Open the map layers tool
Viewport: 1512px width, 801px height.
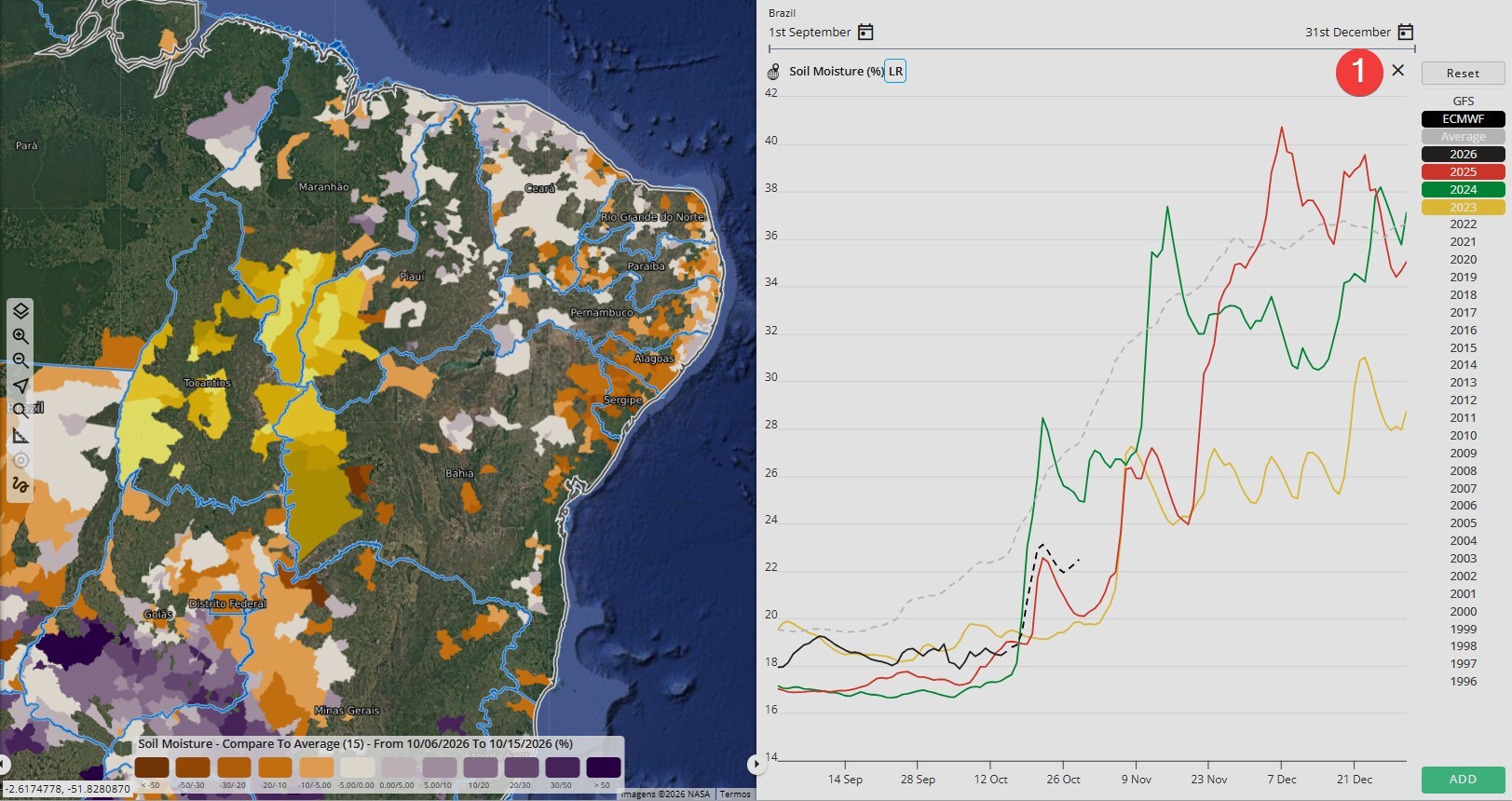pyautogui.click(x=20, y=310)
